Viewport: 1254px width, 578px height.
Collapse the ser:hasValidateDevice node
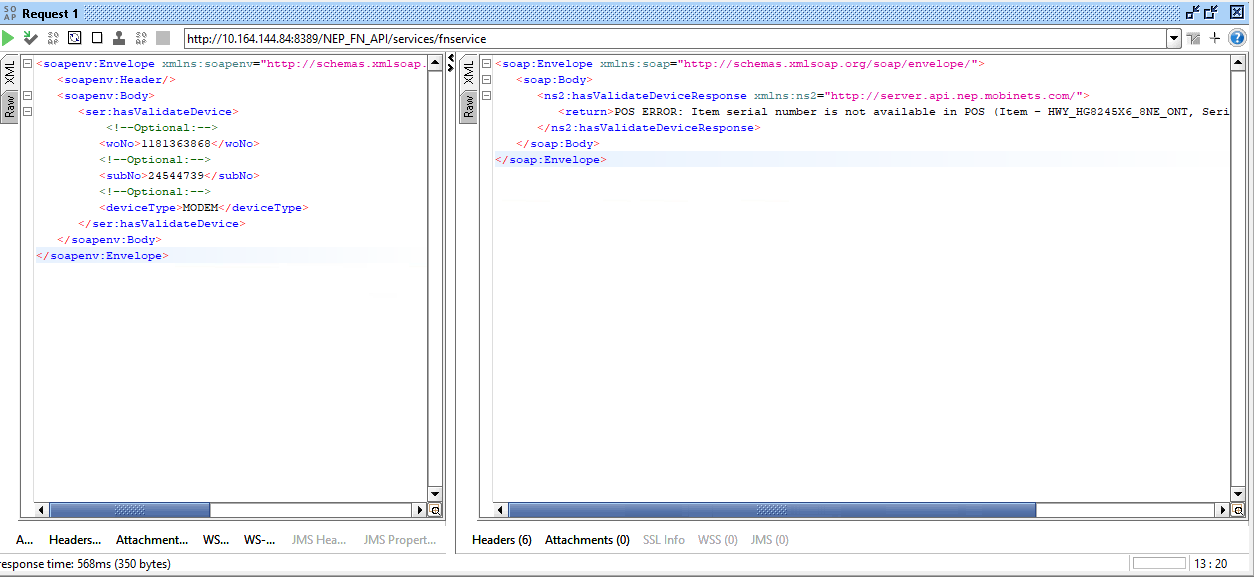tap(27, 112)
